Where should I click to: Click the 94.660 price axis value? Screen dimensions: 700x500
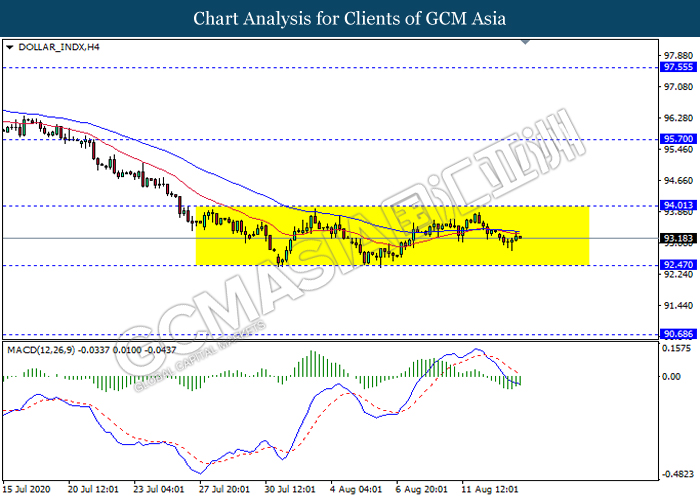pos(679,181)
